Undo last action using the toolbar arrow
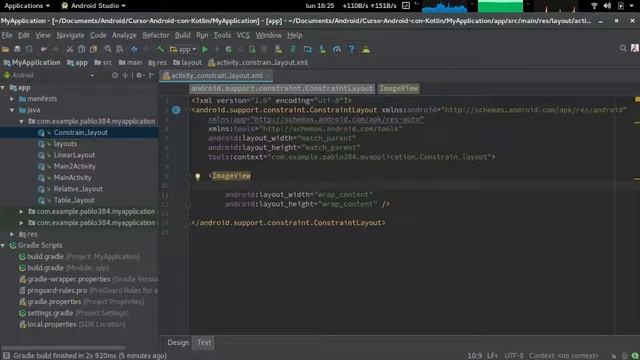640x360 pixels. pos(44,49)
